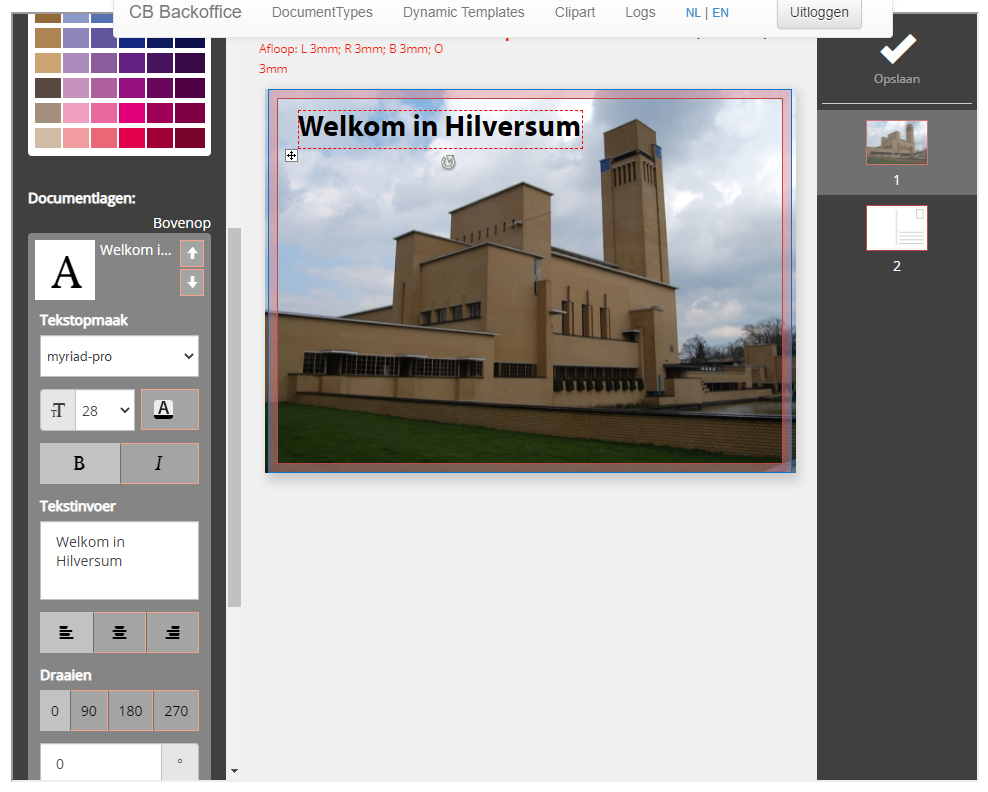
Task: Set rotation to 0 degrees
Action: pos(55,711)
